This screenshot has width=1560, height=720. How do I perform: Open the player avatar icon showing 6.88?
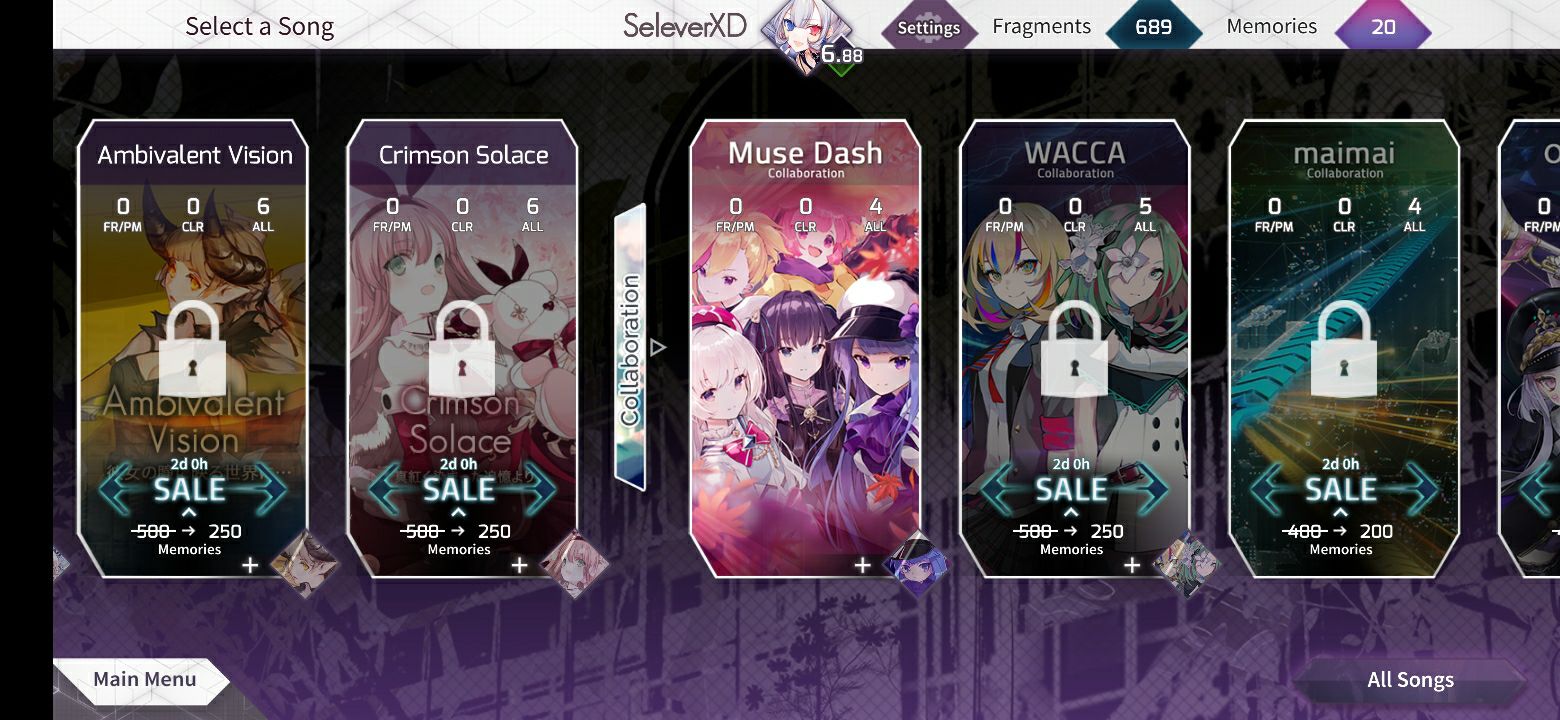805,37
